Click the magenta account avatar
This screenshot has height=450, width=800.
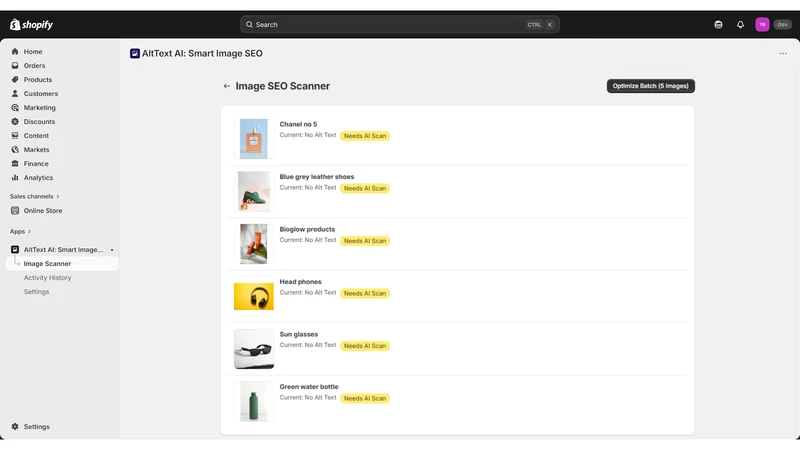point(762,24)
